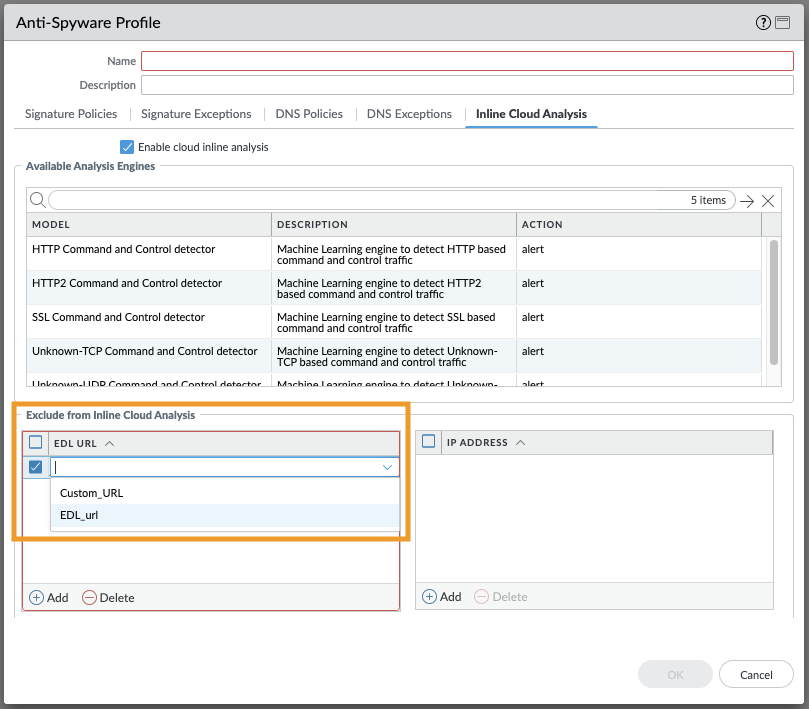Select Custom_URL from the dropdown list
The height and width of the screenshot is (709, 809).
point(92,493)
